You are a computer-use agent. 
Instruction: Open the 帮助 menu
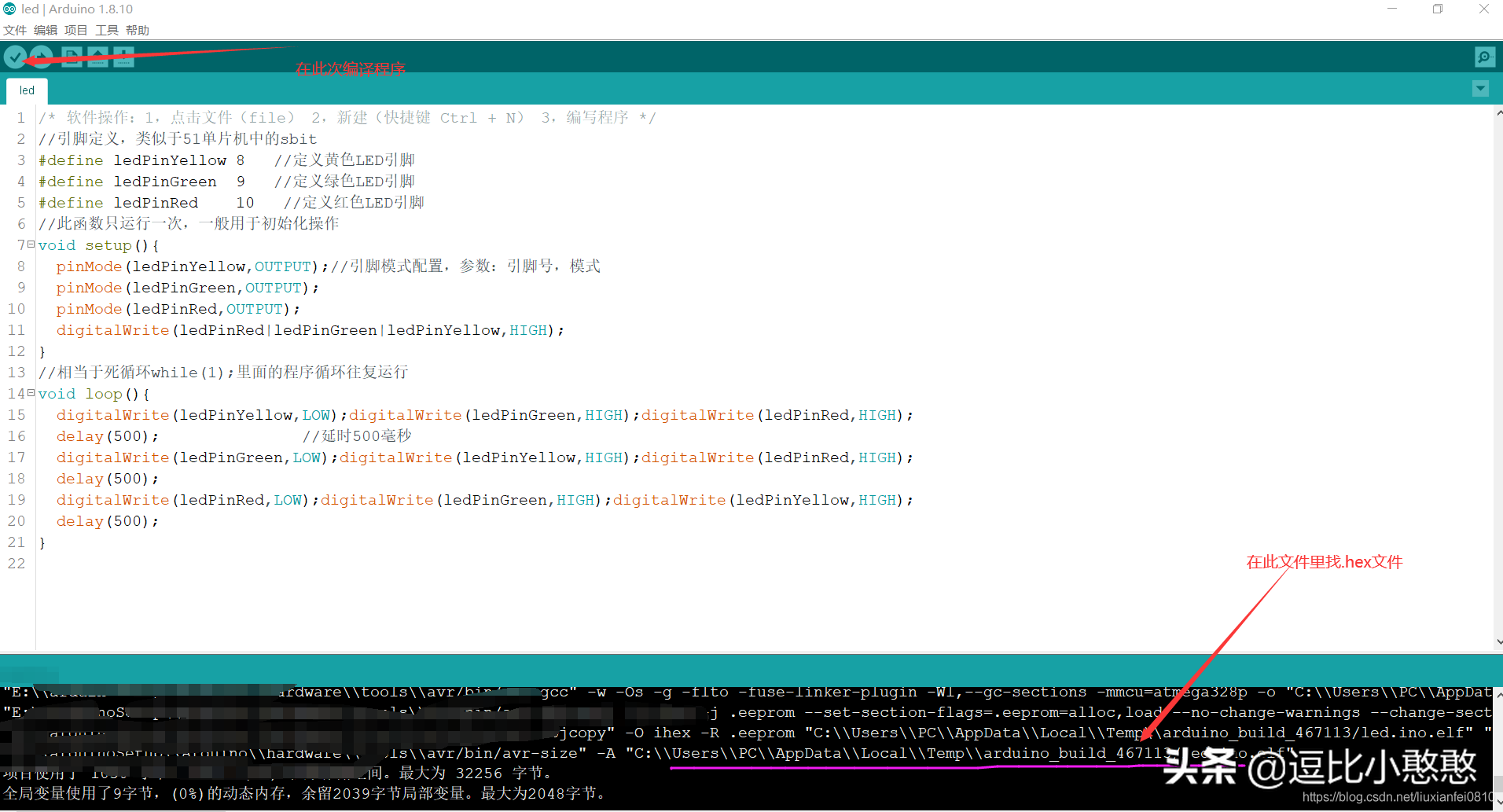click(137, 30)
